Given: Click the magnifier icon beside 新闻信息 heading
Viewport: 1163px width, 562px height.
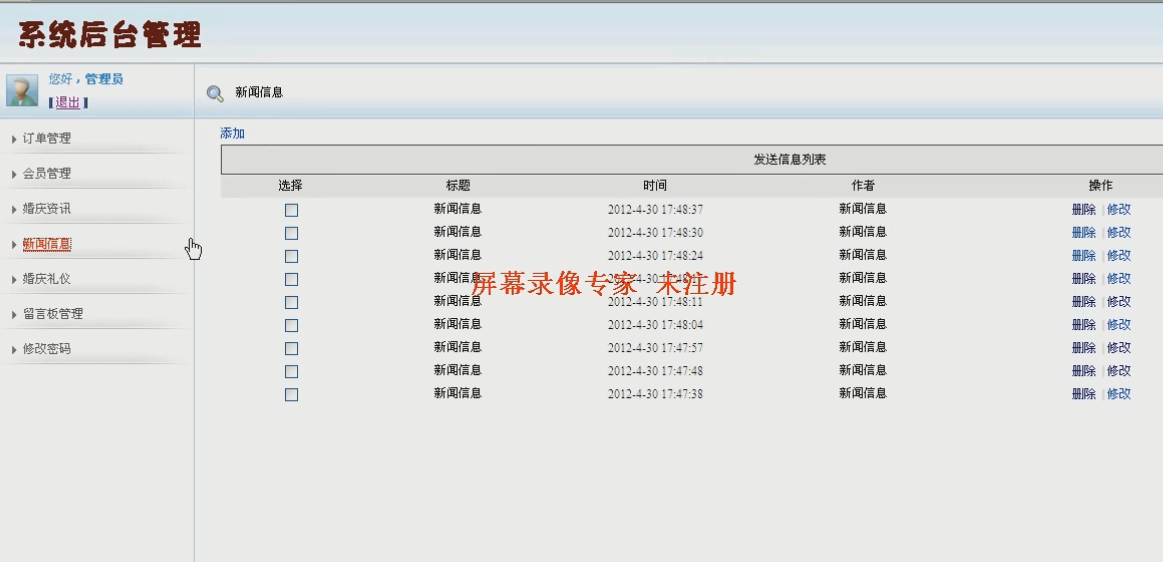Looking at the screenshot, I should tap(214, 93).
